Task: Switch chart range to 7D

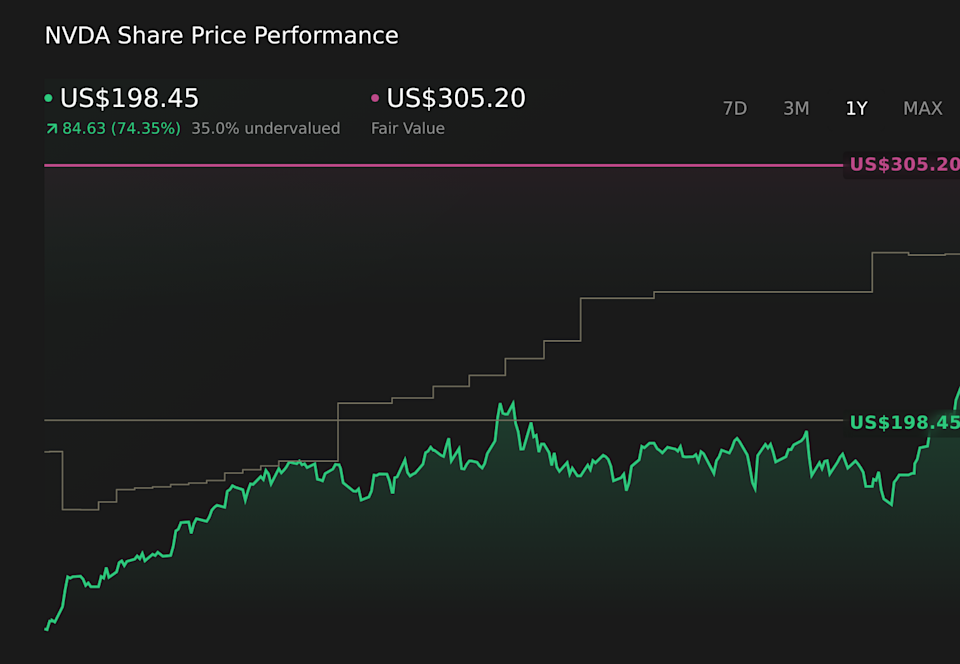Action: pyautogui.click(x=735, y=108)
